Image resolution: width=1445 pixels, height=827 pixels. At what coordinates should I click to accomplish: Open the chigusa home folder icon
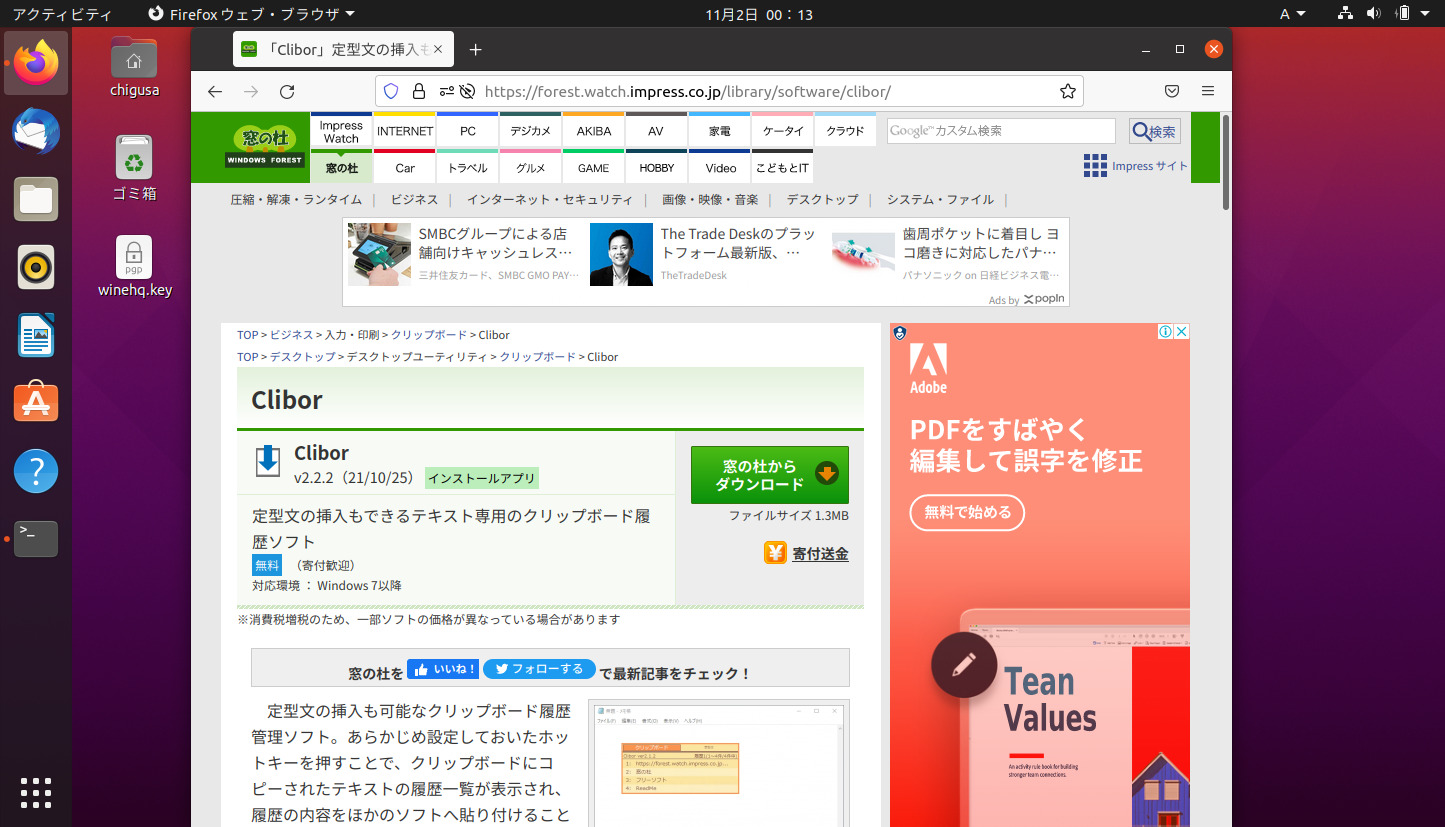click(x=134, y=67)
